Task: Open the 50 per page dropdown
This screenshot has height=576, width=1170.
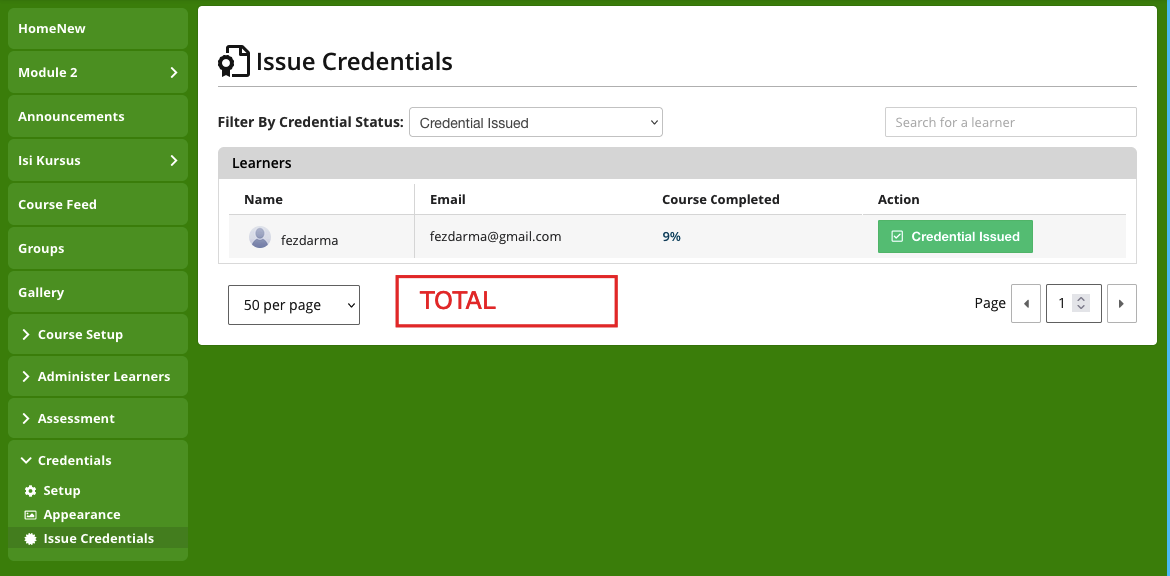Action: click(294, 304)
